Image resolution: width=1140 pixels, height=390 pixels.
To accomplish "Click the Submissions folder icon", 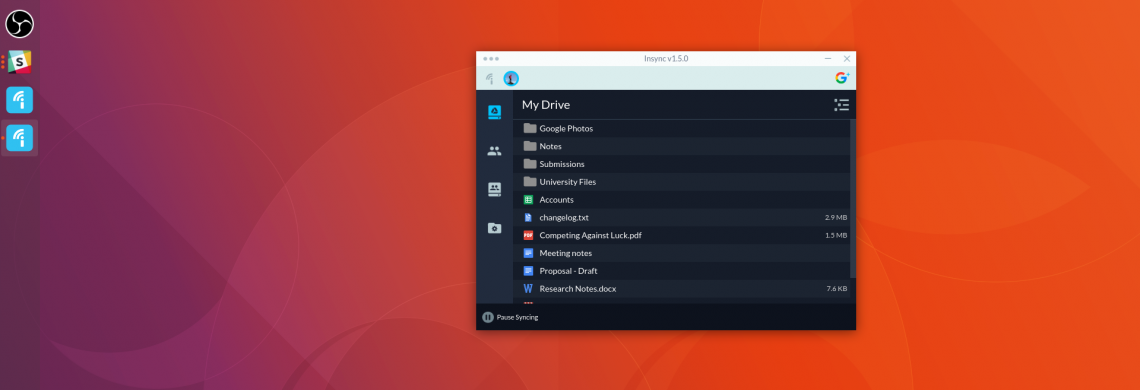I will 529,164.
